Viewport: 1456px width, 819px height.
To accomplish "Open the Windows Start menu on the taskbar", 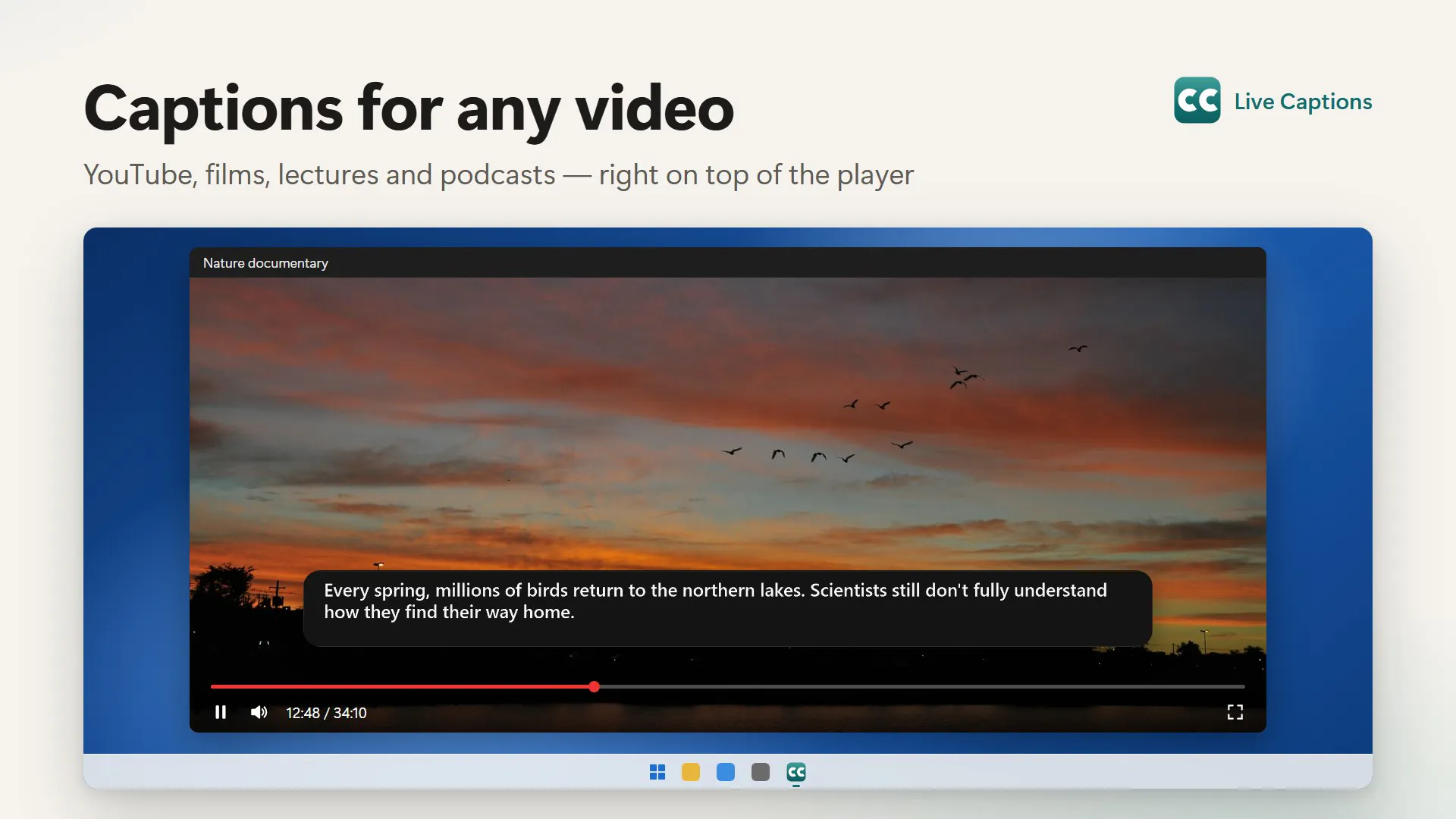I will tap(657, 772).
